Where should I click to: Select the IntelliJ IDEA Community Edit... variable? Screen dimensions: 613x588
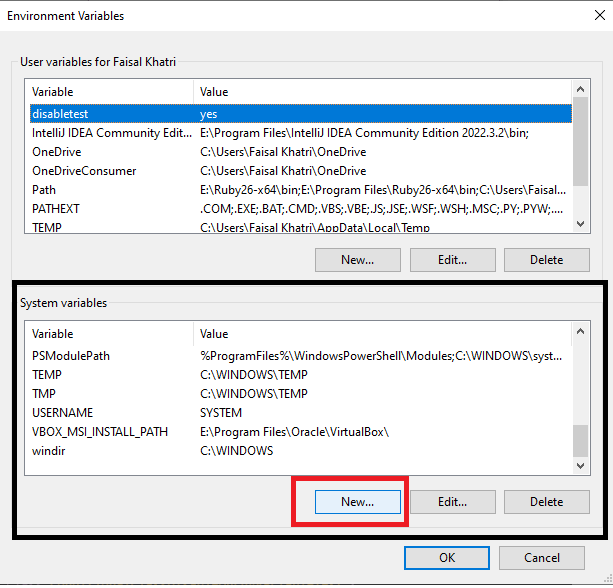(301, 133)
